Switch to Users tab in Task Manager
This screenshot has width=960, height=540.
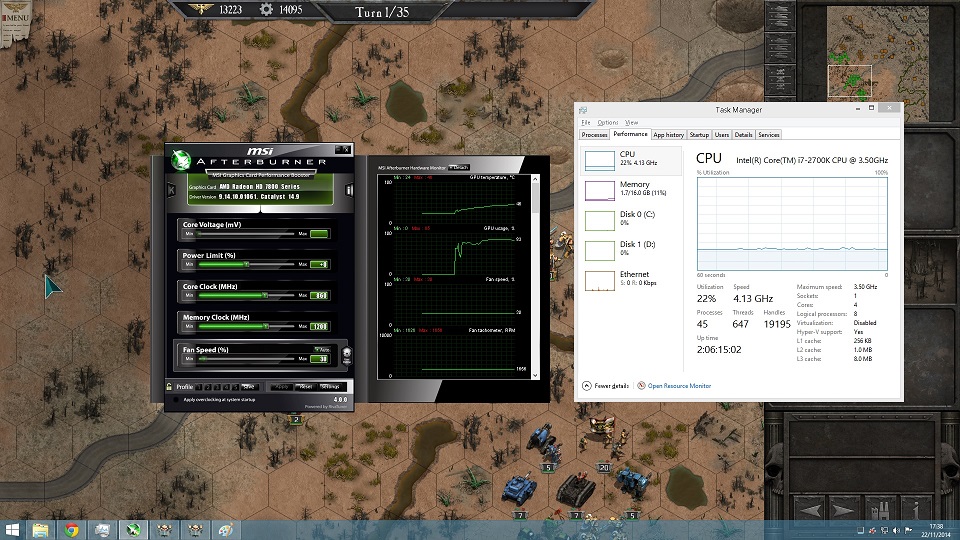pos(722,135)
